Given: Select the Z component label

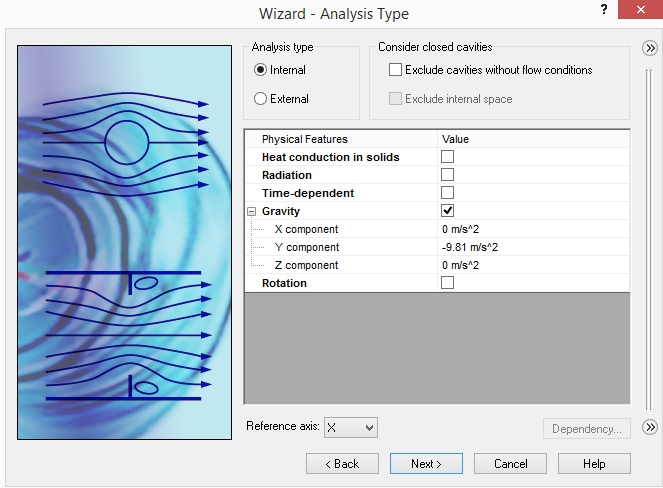Looking at the screenshot, I should coord(306,265).
